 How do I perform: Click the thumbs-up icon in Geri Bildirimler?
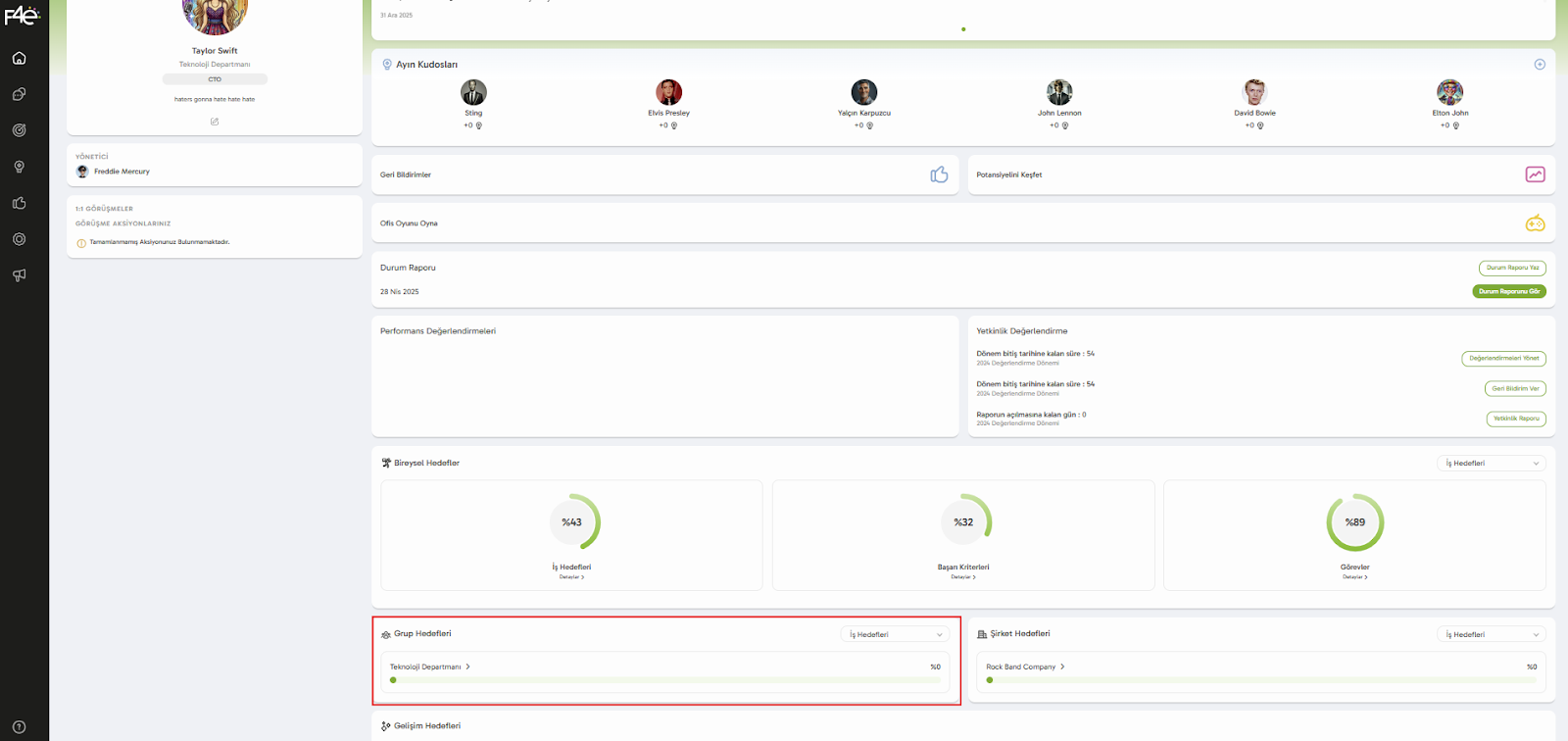point(939,174)
